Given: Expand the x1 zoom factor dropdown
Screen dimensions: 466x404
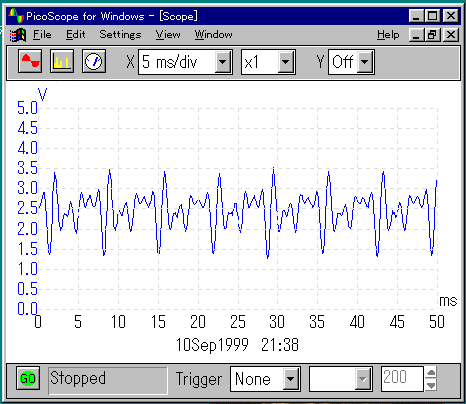Looking at the screenshot, I should pyautogui.click(x=285, y=62).
